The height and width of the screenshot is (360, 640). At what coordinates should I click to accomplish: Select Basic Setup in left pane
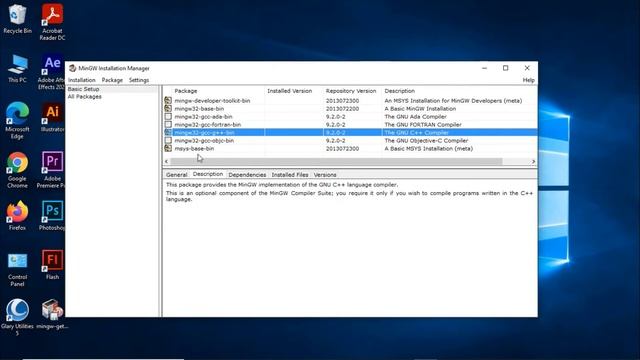(83, 89)
